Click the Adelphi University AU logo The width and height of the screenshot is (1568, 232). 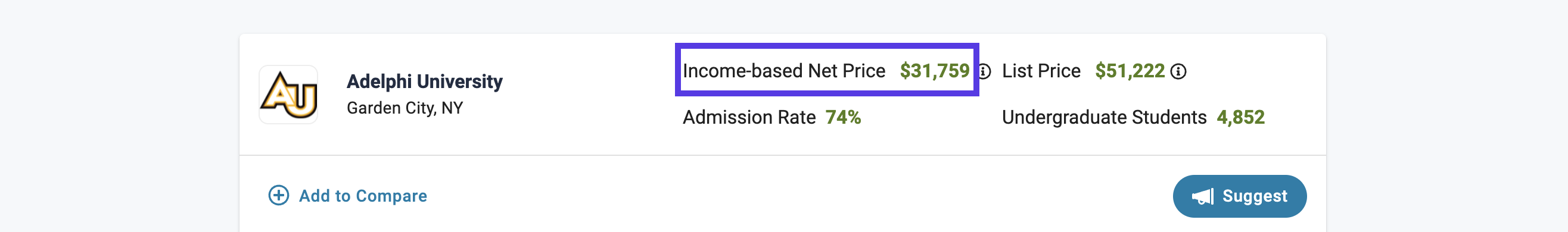pyautogui.click(x=288, y=95)
